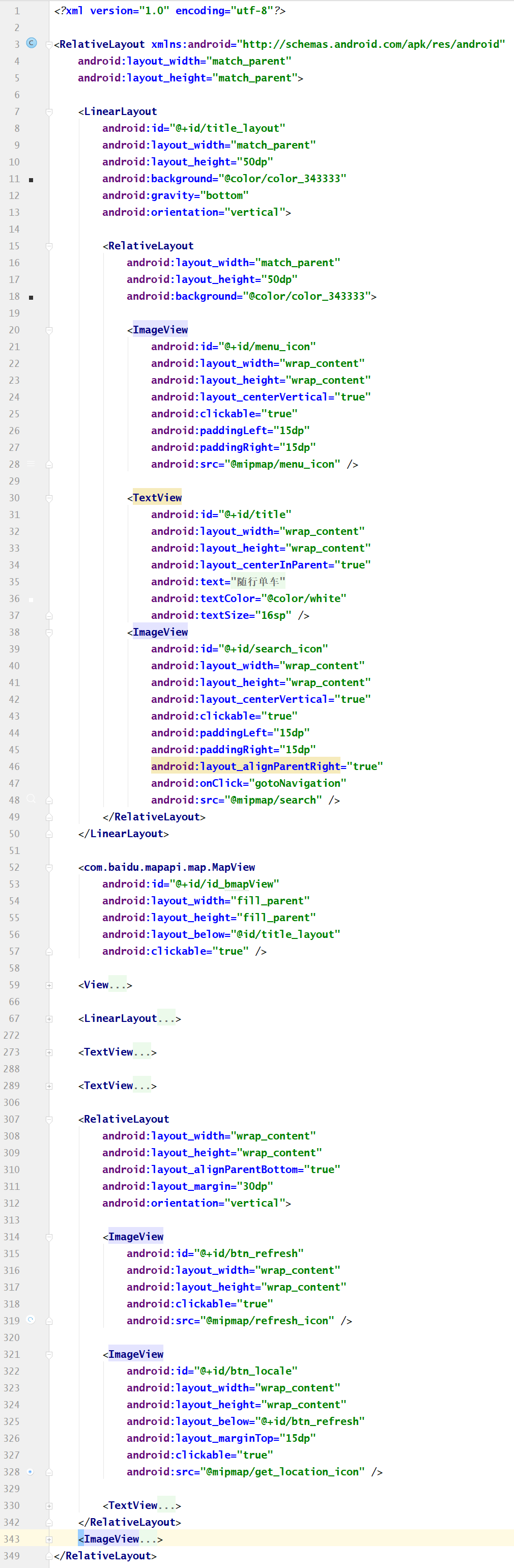Click line number 46 in the gutter
The image size is (514, 1568).
(14, 766)
